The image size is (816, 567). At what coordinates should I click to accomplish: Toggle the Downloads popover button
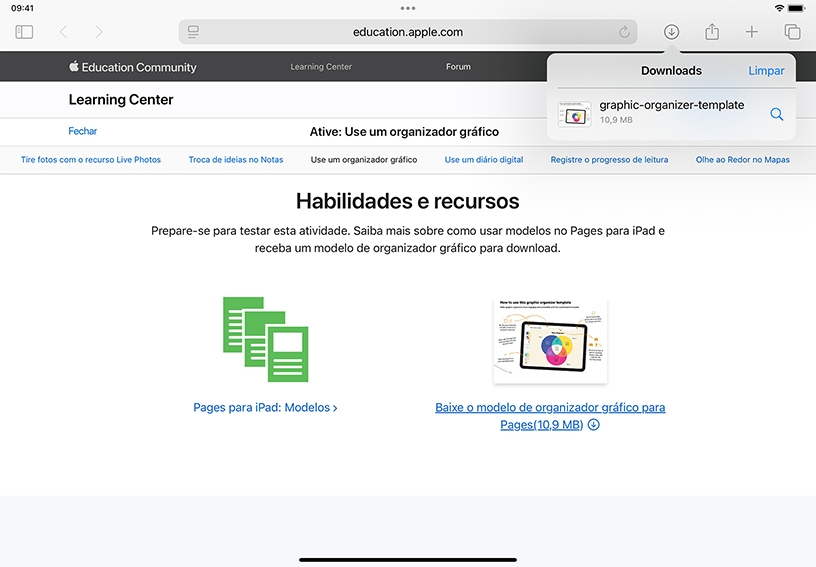[x=671, y=32]
